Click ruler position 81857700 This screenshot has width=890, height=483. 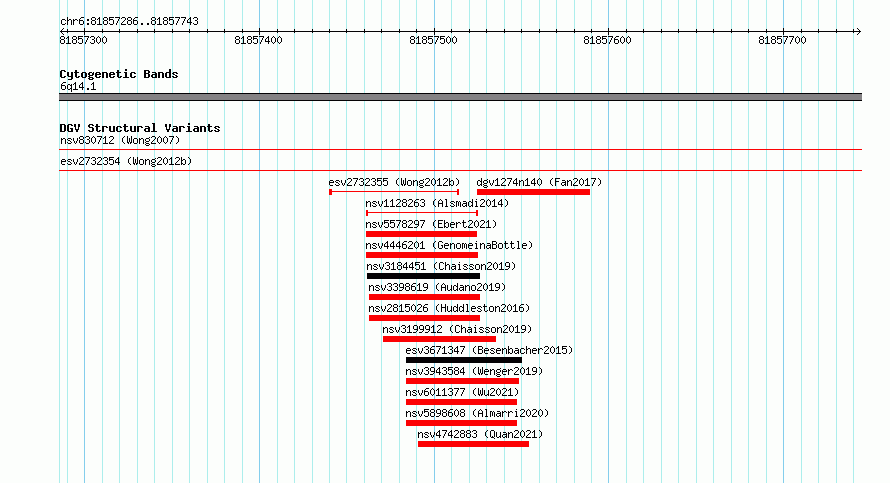click(x=782, y=40)
